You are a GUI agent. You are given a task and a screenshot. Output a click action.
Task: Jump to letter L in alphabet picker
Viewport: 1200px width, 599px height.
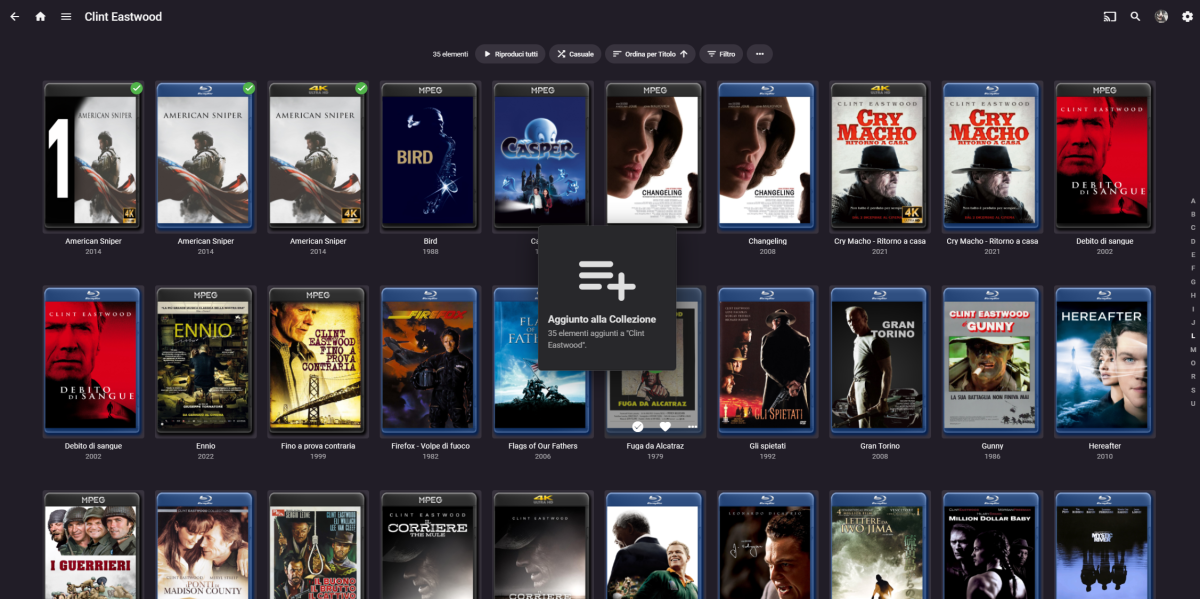pos(1192,336)
